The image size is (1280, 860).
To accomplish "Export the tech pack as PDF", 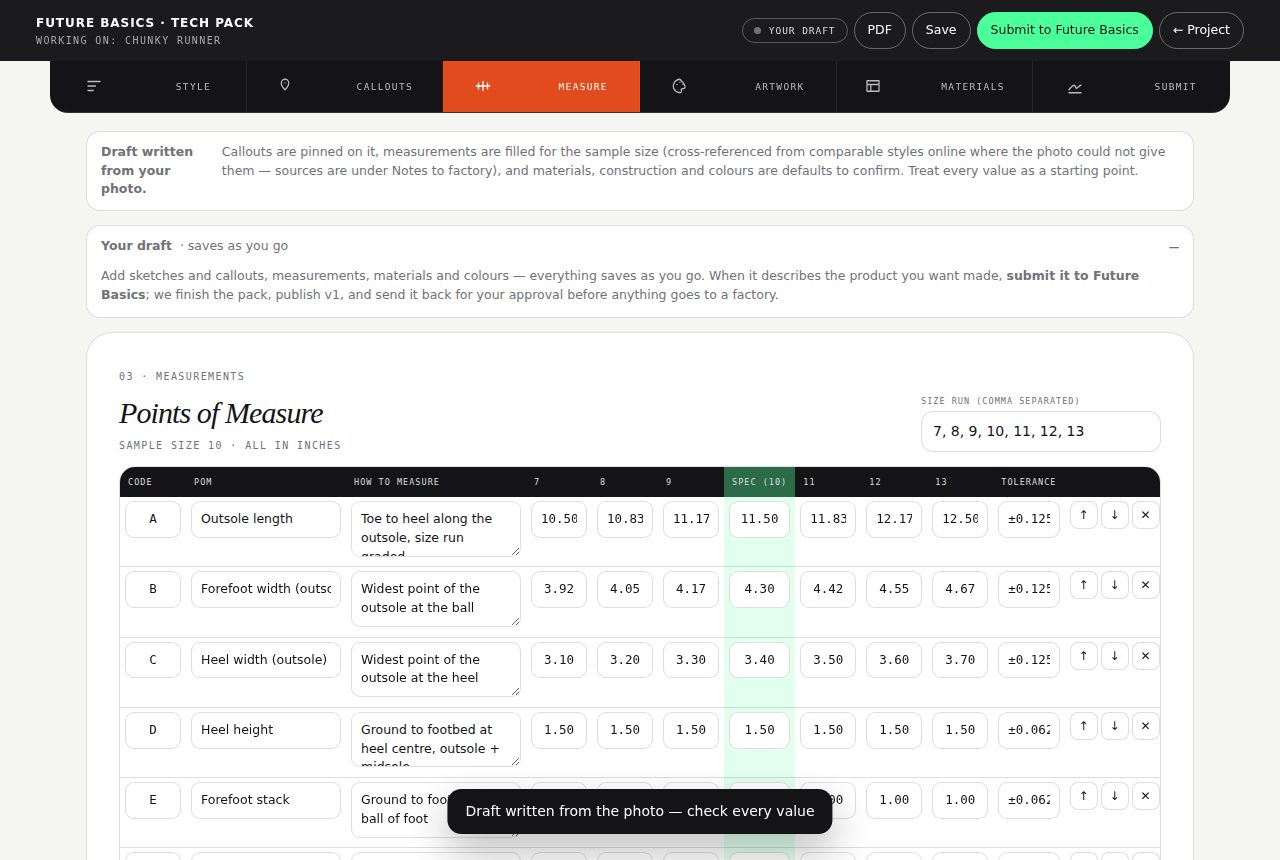I will coord(880,30).
